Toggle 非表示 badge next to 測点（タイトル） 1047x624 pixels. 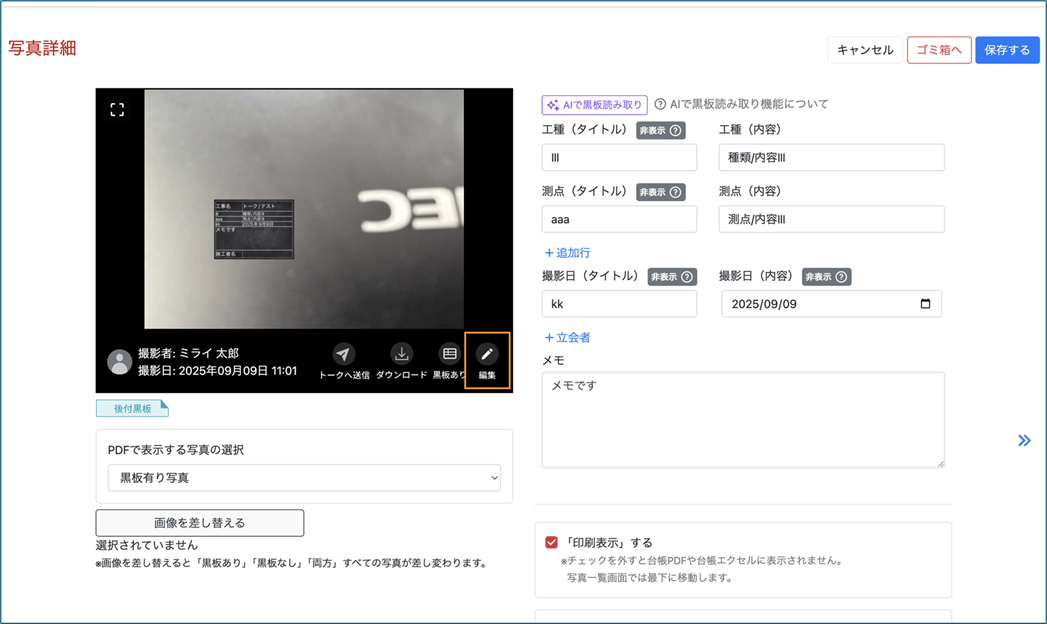(x=660, y=192)
